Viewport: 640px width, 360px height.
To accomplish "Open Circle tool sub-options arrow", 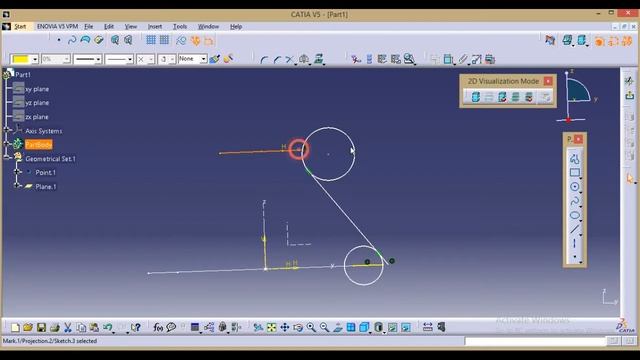I will [x=580, y=193].
